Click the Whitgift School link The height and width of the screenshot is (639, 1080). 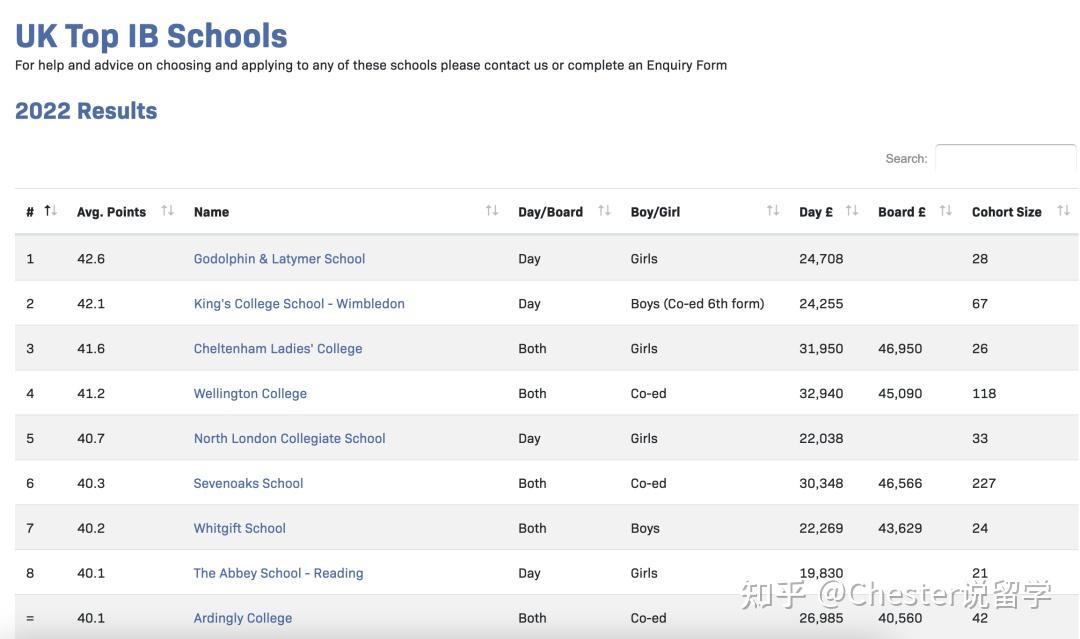pyautogui.click(x=239, y=529)
